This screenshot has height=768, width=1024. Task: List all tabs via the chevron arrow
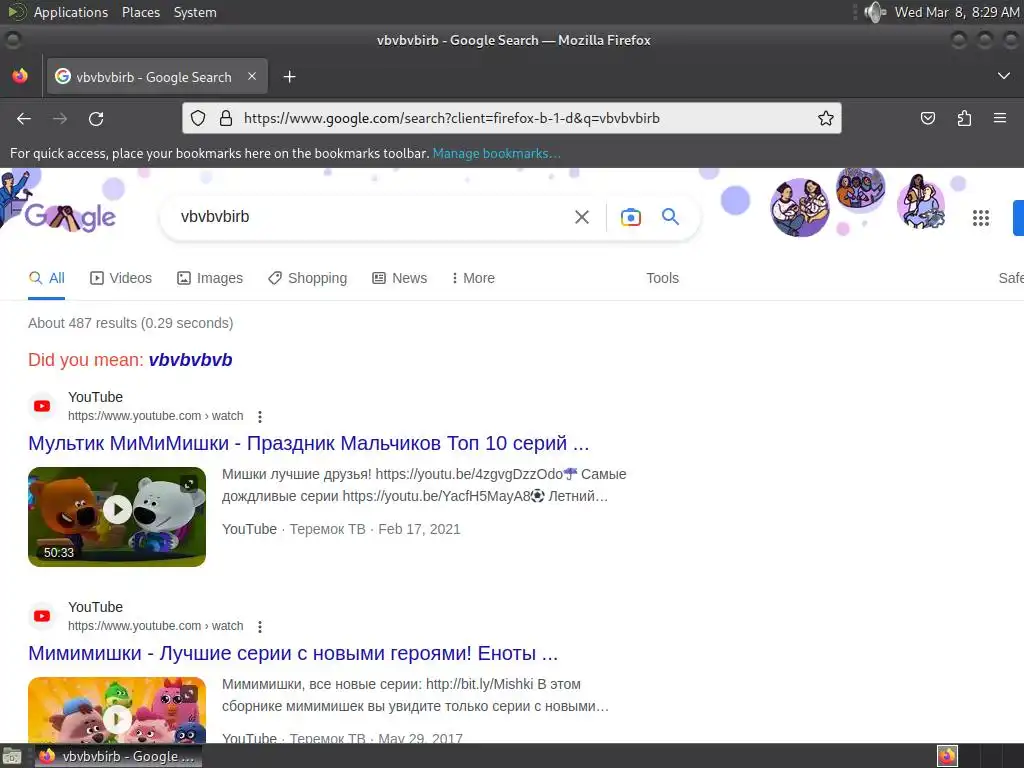click(1004, 76)
